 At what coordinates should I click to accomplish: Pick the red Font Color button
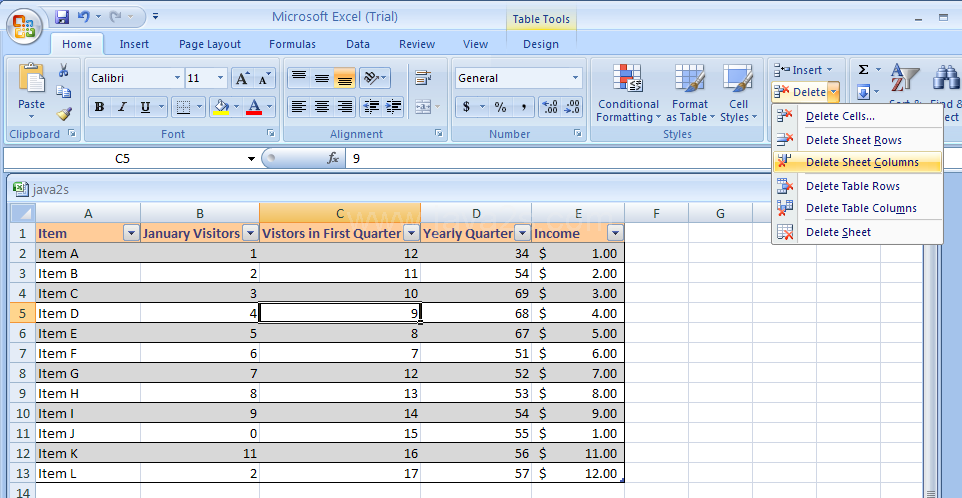[253, 107]
